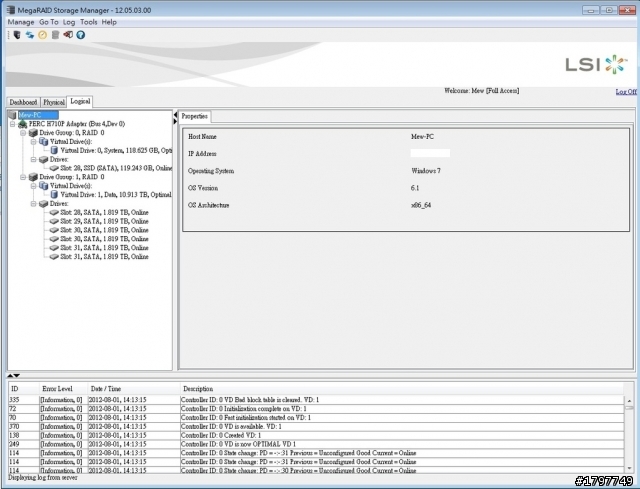
Task: Click OS Version value '6.1'
Action: tap(415, 188)
